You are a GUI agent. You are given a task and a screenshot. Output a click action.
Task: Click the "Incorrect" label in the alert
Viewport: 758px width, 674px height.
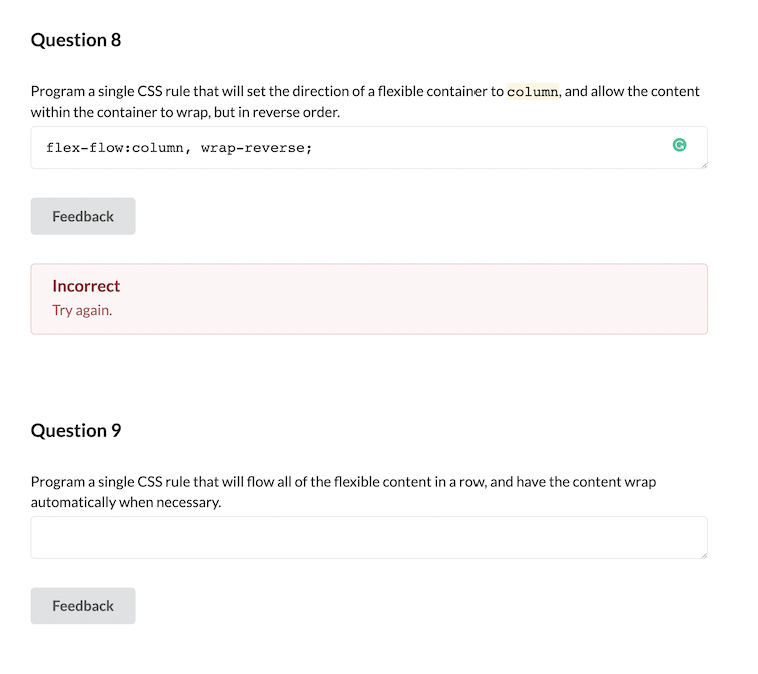tap(86, 286)
